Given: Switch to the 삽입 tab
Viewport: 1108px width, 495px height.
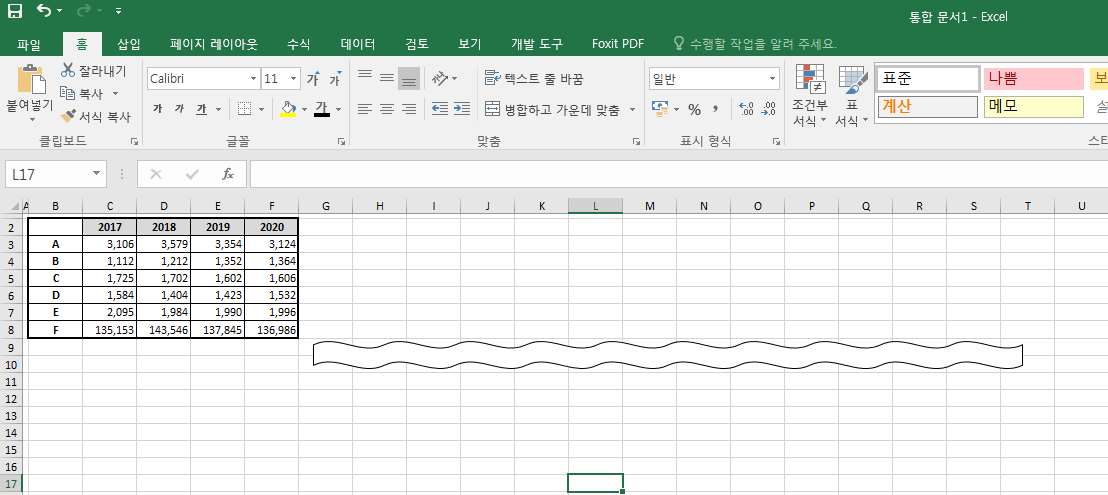Looking at the screenshot, I should tap(129, 44).
